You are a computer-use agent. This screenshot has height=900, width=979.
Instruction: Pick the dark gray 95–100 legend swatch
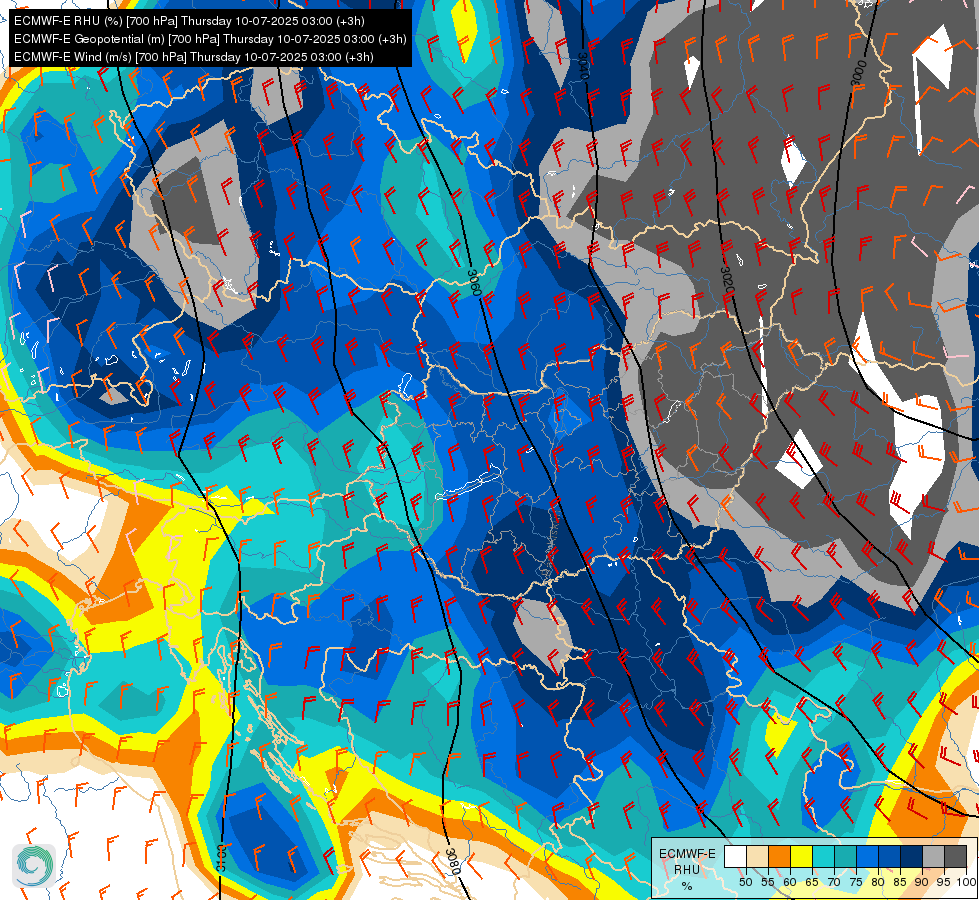(956, 856)
